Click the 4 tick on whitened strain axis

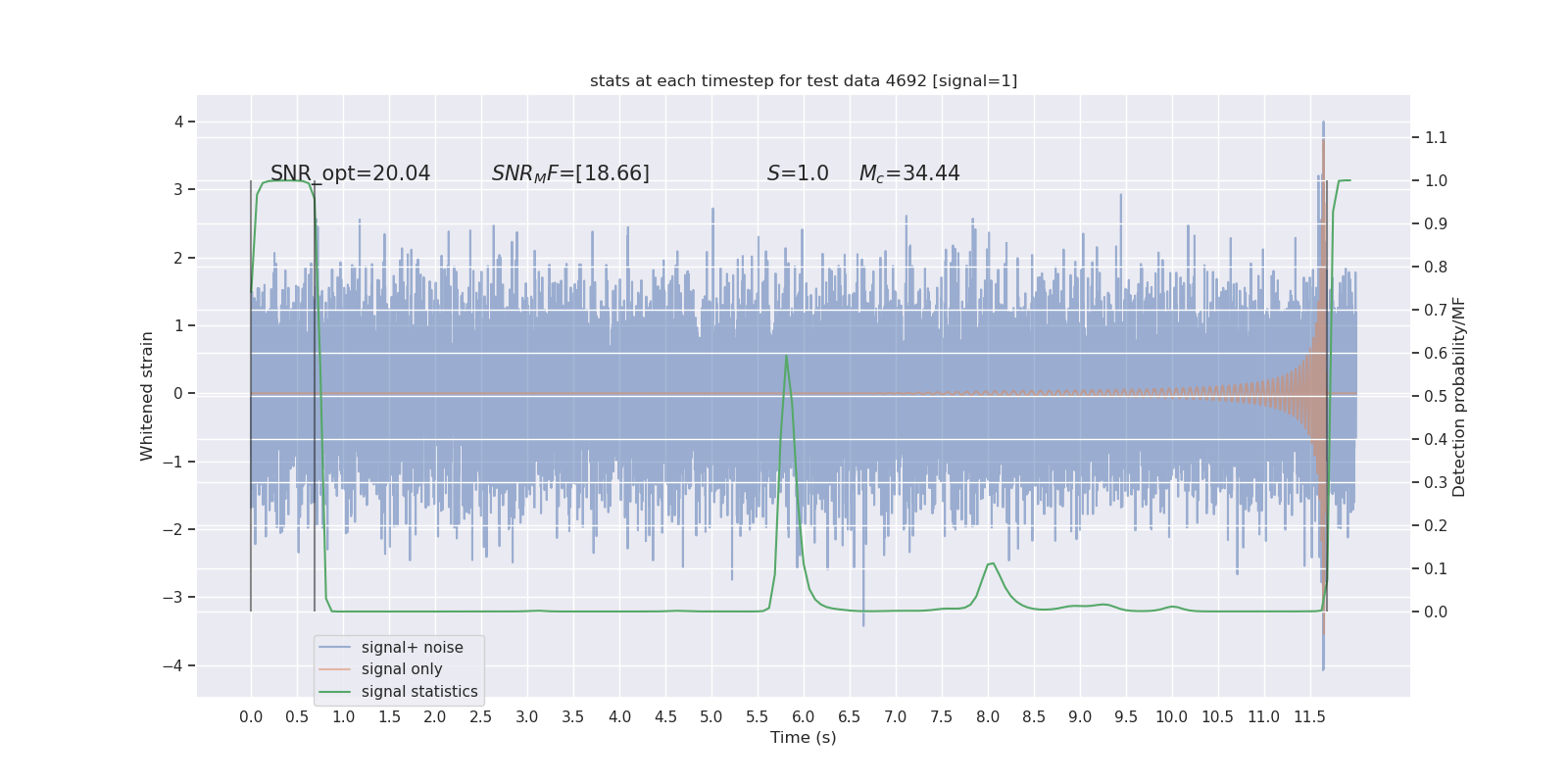pos(179,122)
